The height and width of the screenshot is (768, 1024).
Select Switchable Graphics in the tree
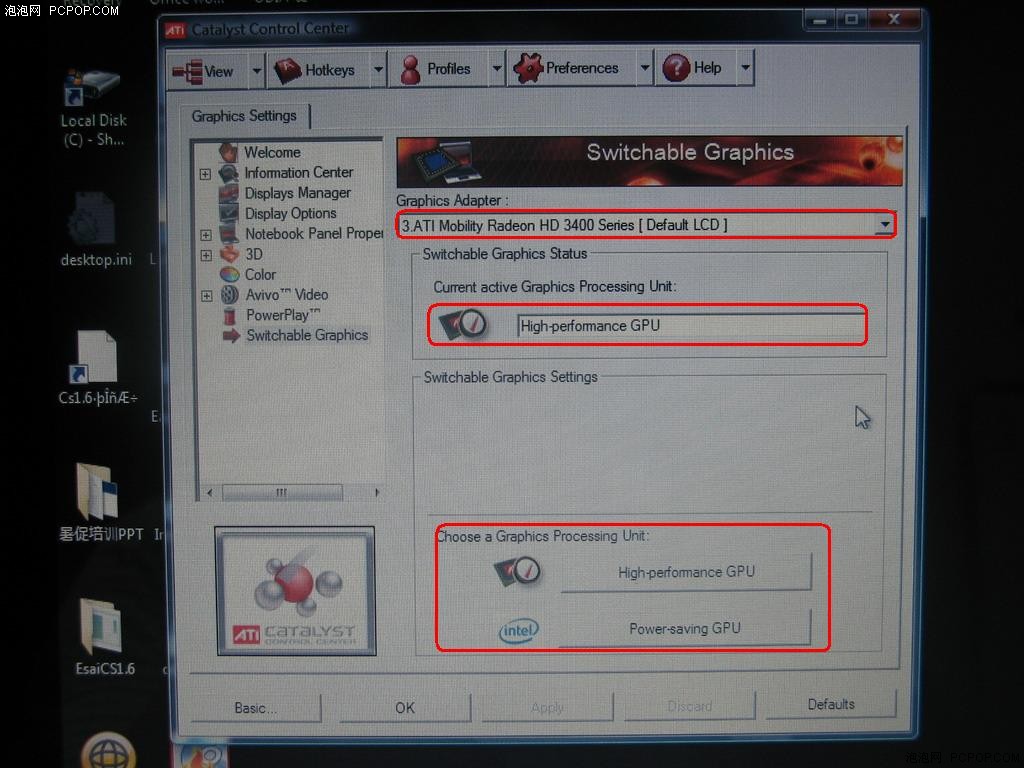coord(307,335)
